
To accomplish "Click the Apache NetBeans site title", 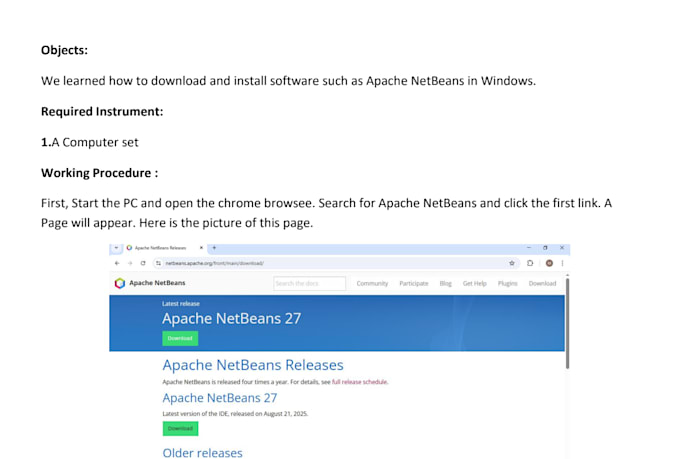I will point(157,283).
